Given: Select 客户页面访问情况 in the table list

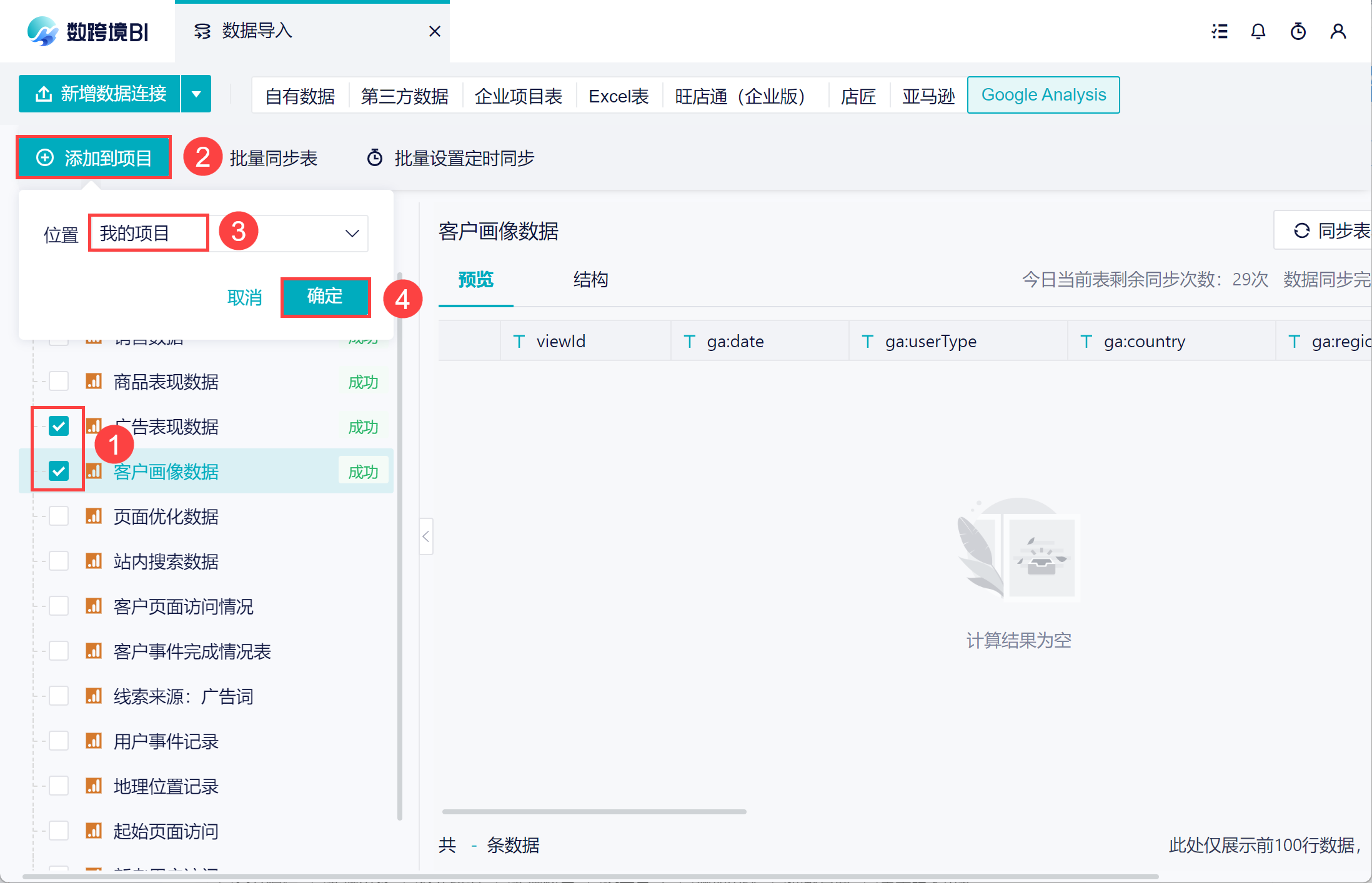Looking at the screenshot, I should (x=183, y=606).
